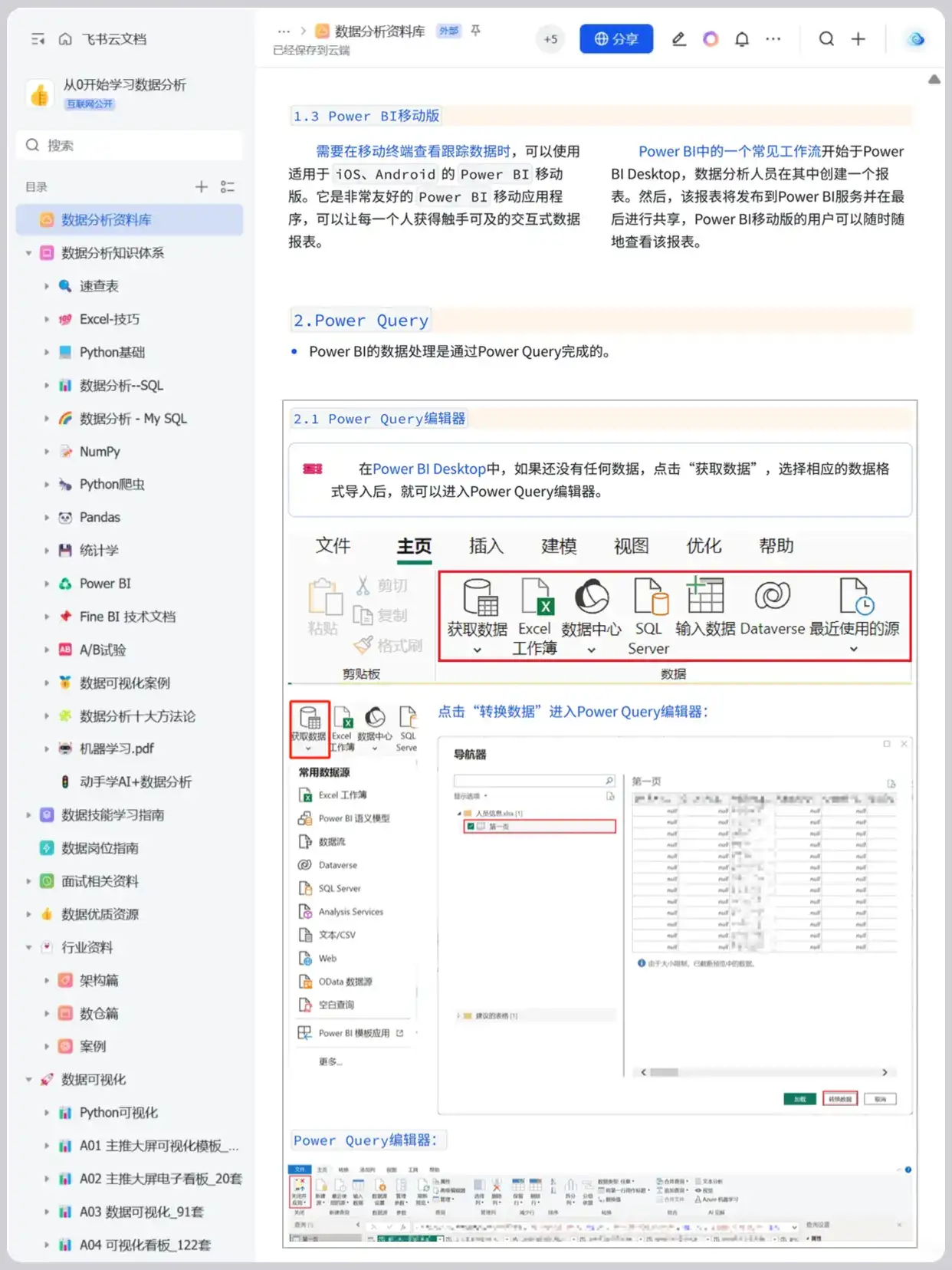Collapse the sidebar with the top-left toggle icon
Image resolution: width=952 pixels, height=1270 pixels.
(38, 39)
